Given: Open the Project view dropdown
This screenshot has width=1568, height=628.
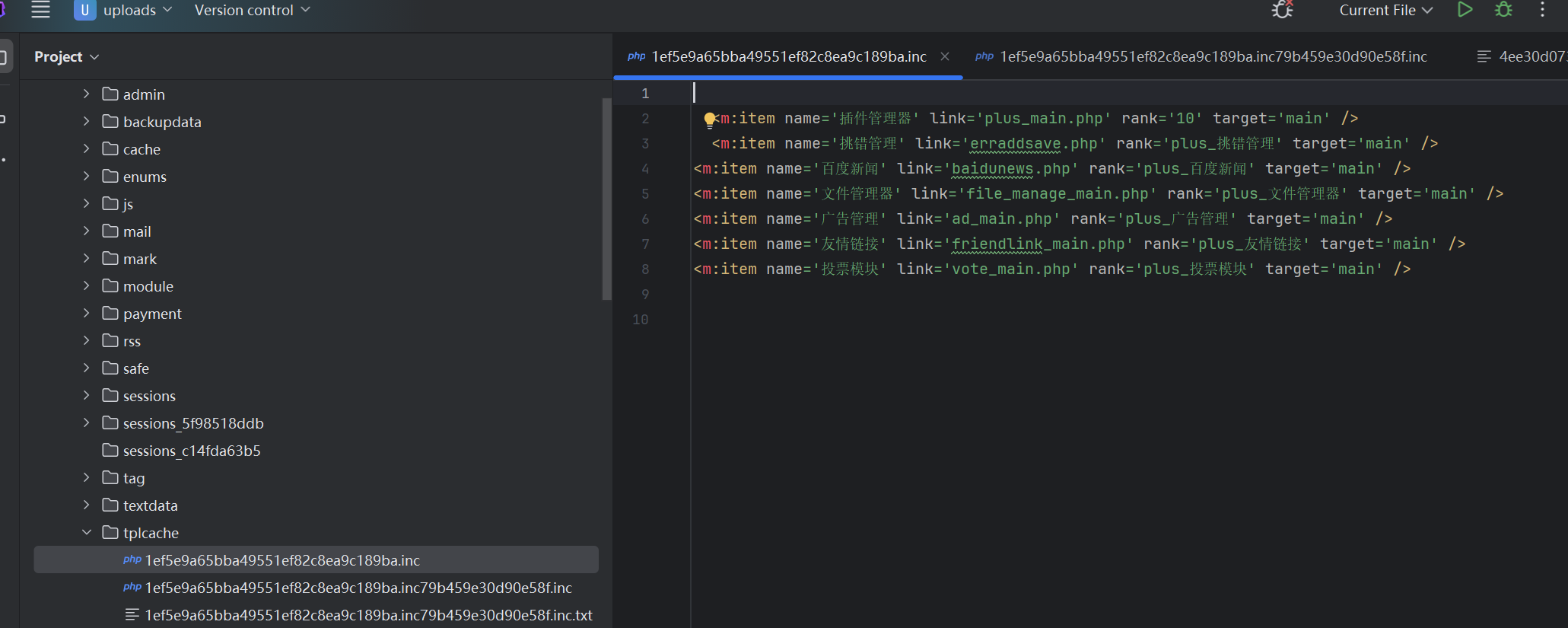Looking at the screenshot, I should (67, 57).
